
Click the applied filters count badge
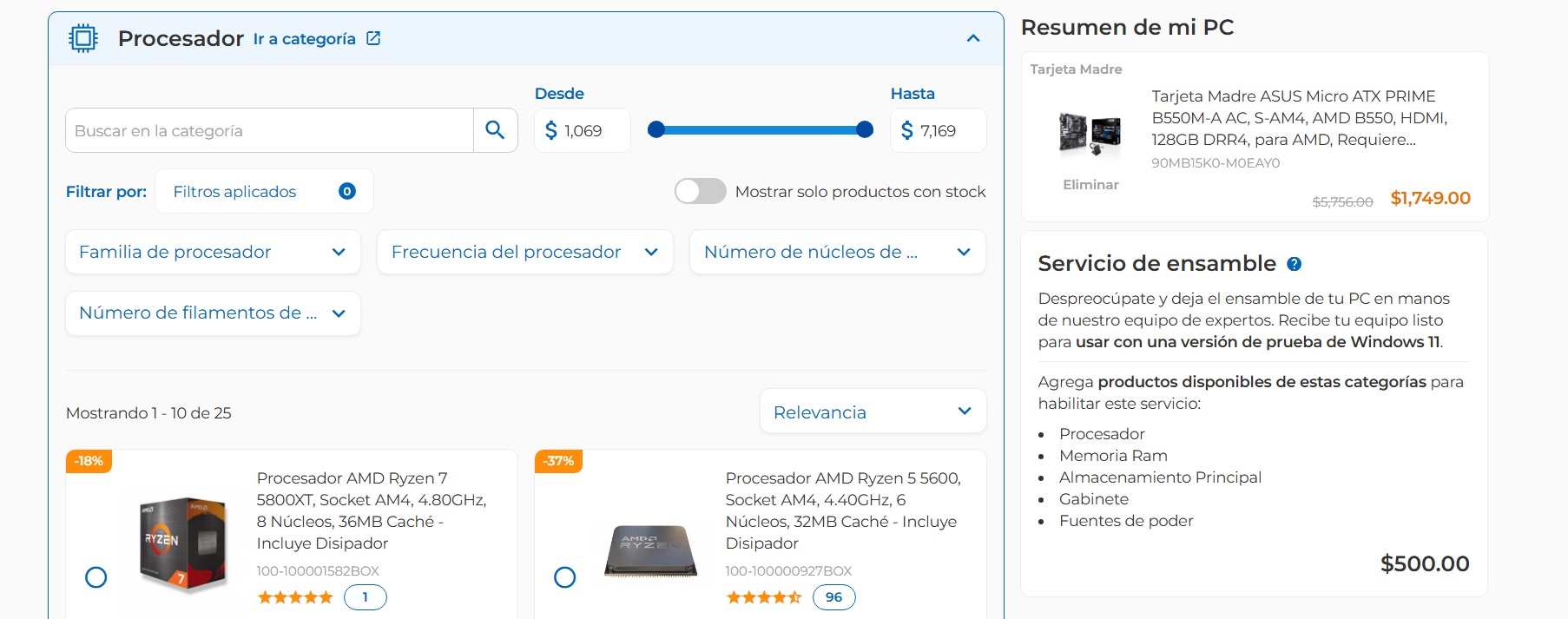pyautogui.click(x=347, y=191)
